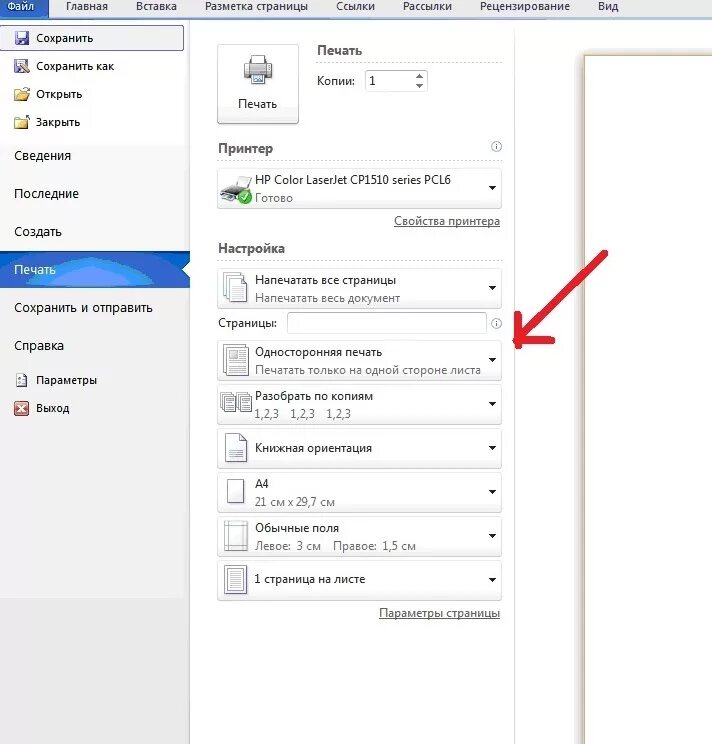Expand the Односторонняя печать dropdown arrow
This screenshot has height=744, width=712.
pyautogui.click(x=492, y=360)
